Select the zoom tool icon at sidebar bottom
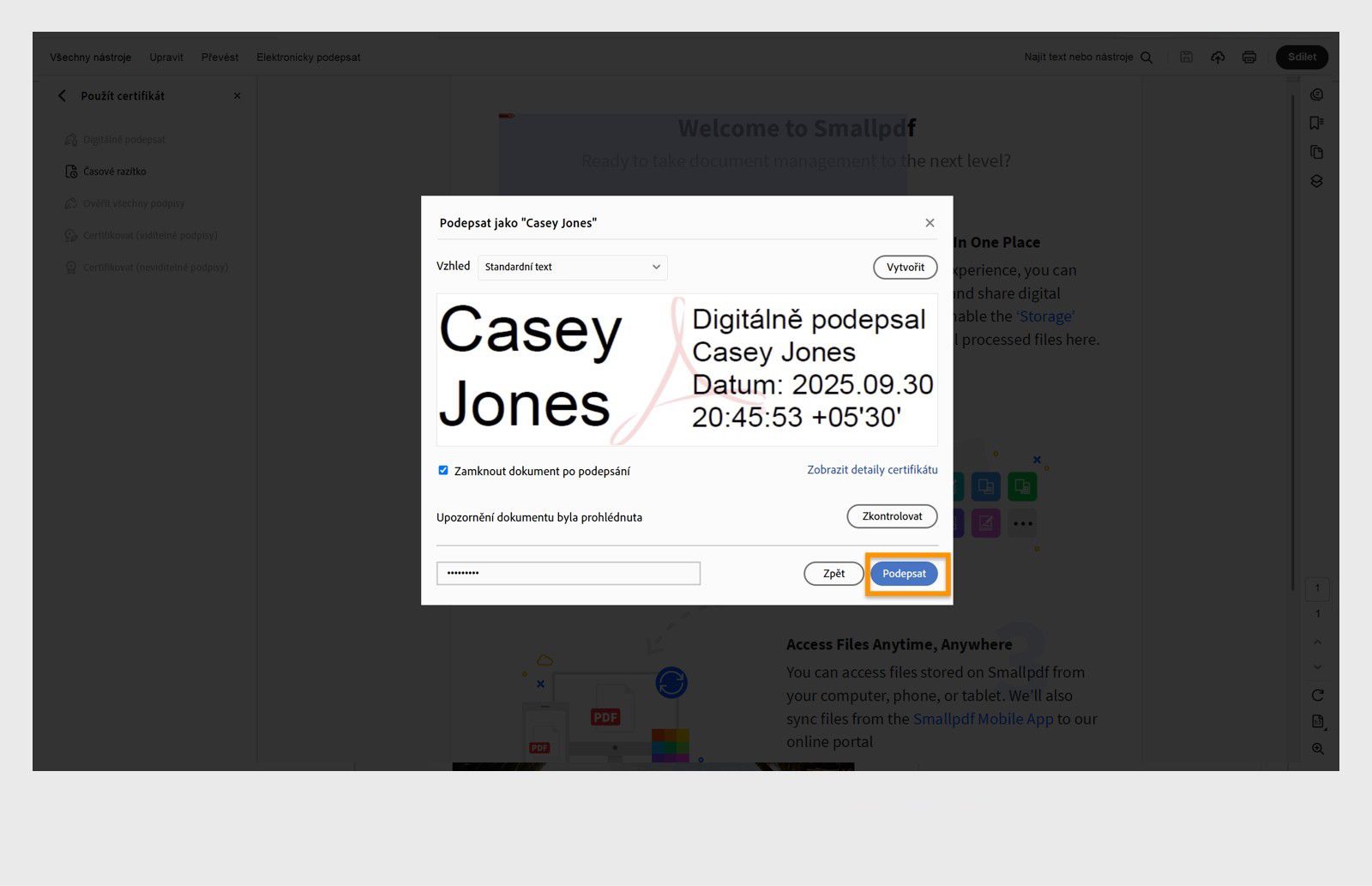This screenshot has height=886, width=1372. point(1318,749)
